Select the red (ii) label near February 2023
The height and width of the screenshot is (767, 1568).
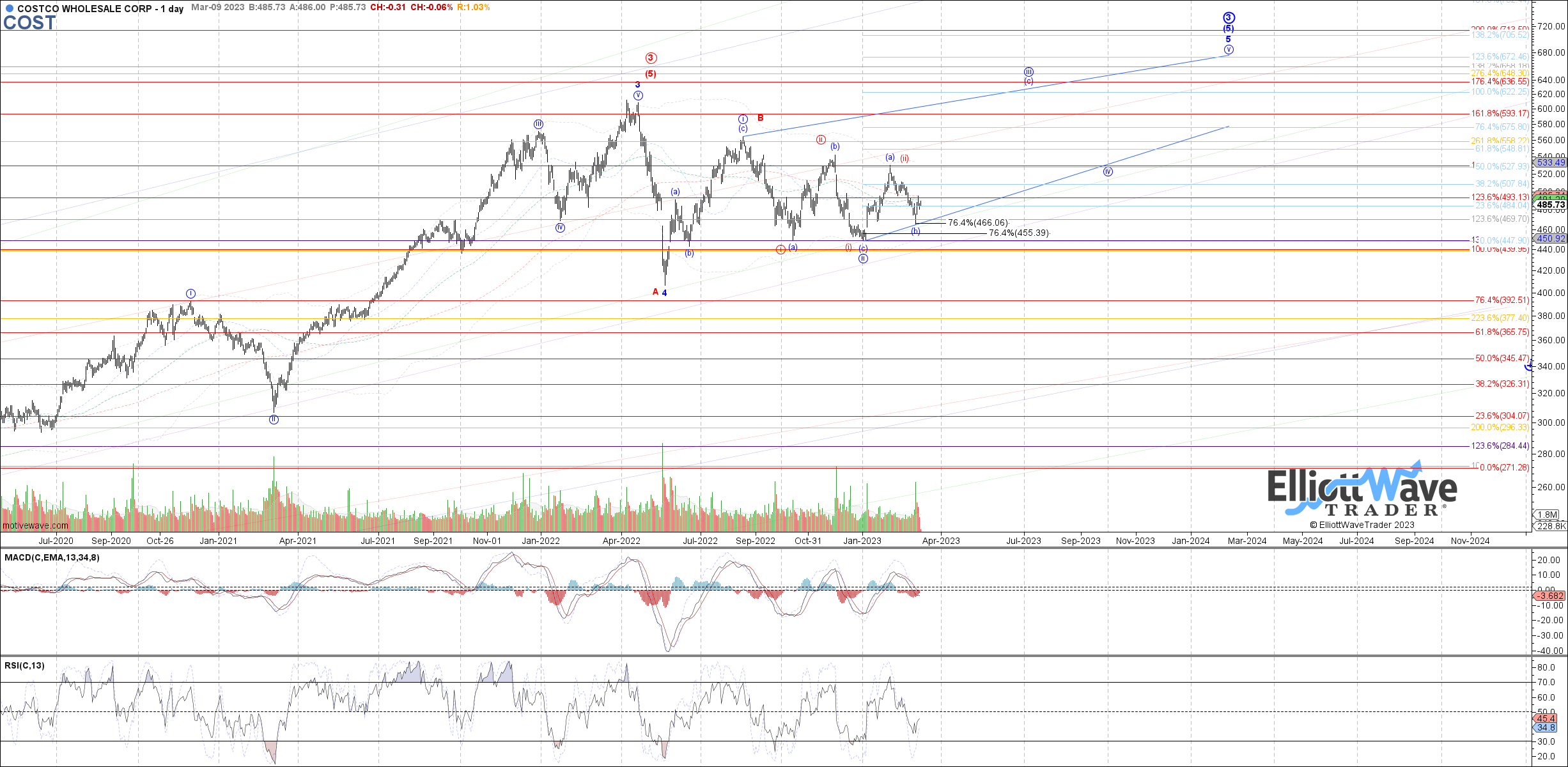[x=904, y=159]
